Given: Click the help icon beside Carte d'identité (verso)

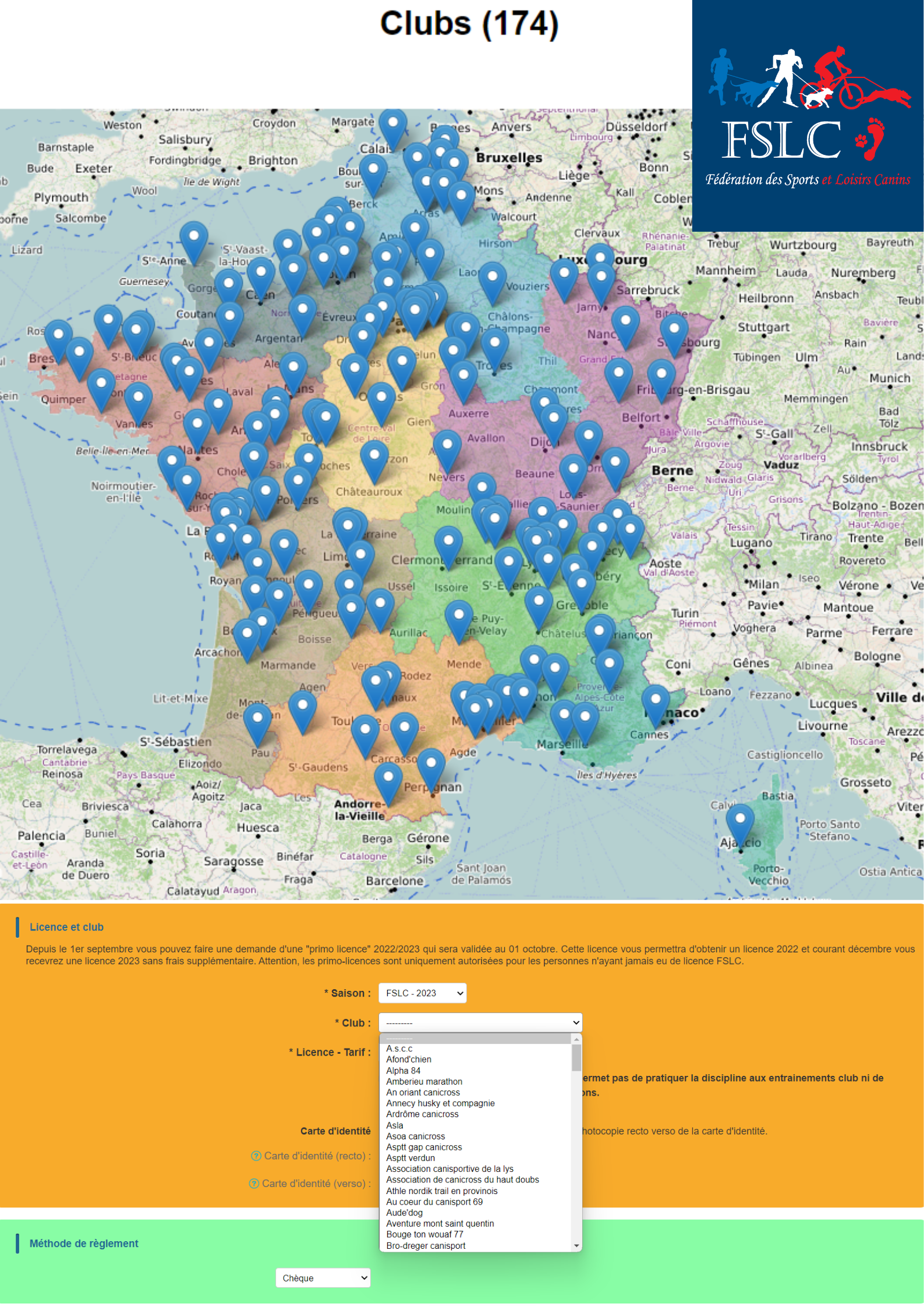Looking at the screenshot, I should coord(254,1183).
